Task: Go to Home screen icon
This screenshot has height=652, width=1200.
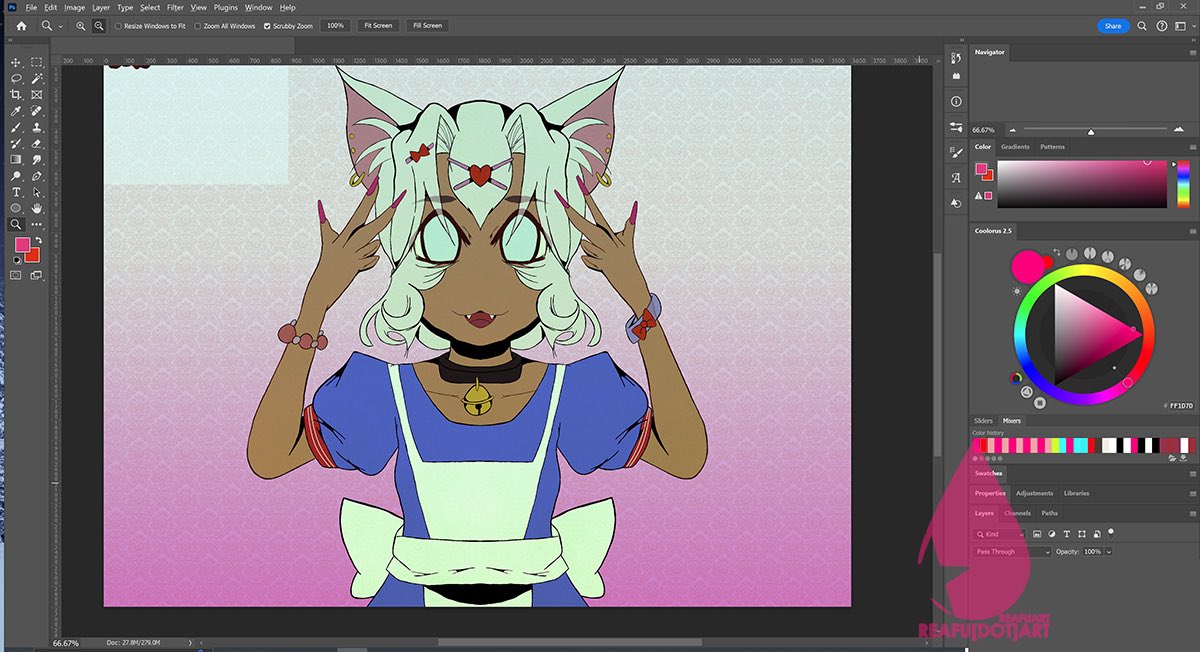Action: pos(21,25)
